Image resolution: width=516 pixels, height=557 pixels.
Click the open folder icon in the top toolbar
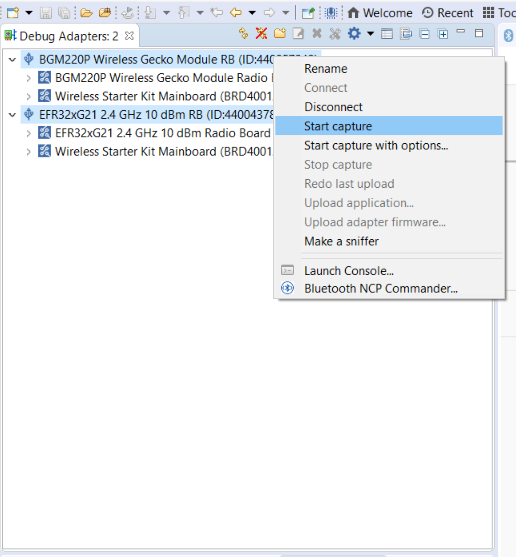click(86, 13)
